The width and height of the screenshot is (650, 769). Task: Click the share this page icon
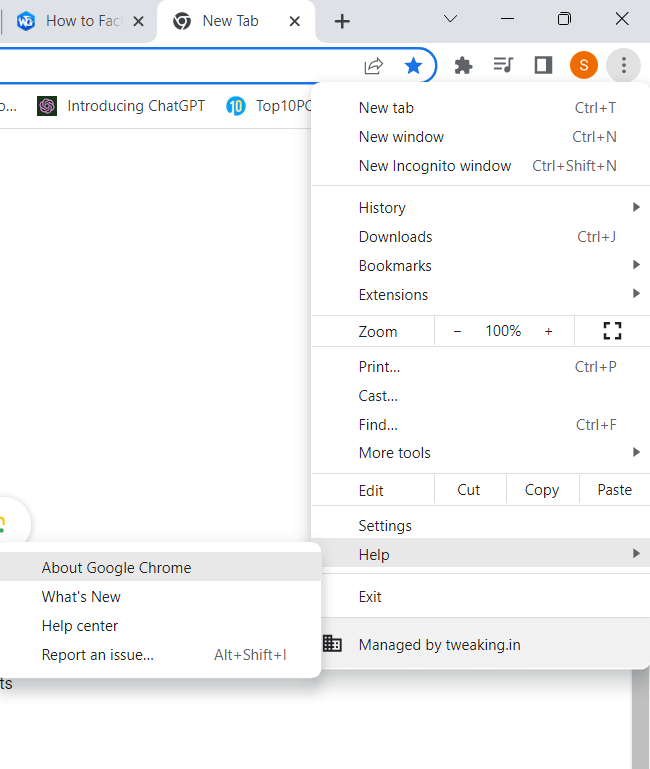tap(373, 66)
